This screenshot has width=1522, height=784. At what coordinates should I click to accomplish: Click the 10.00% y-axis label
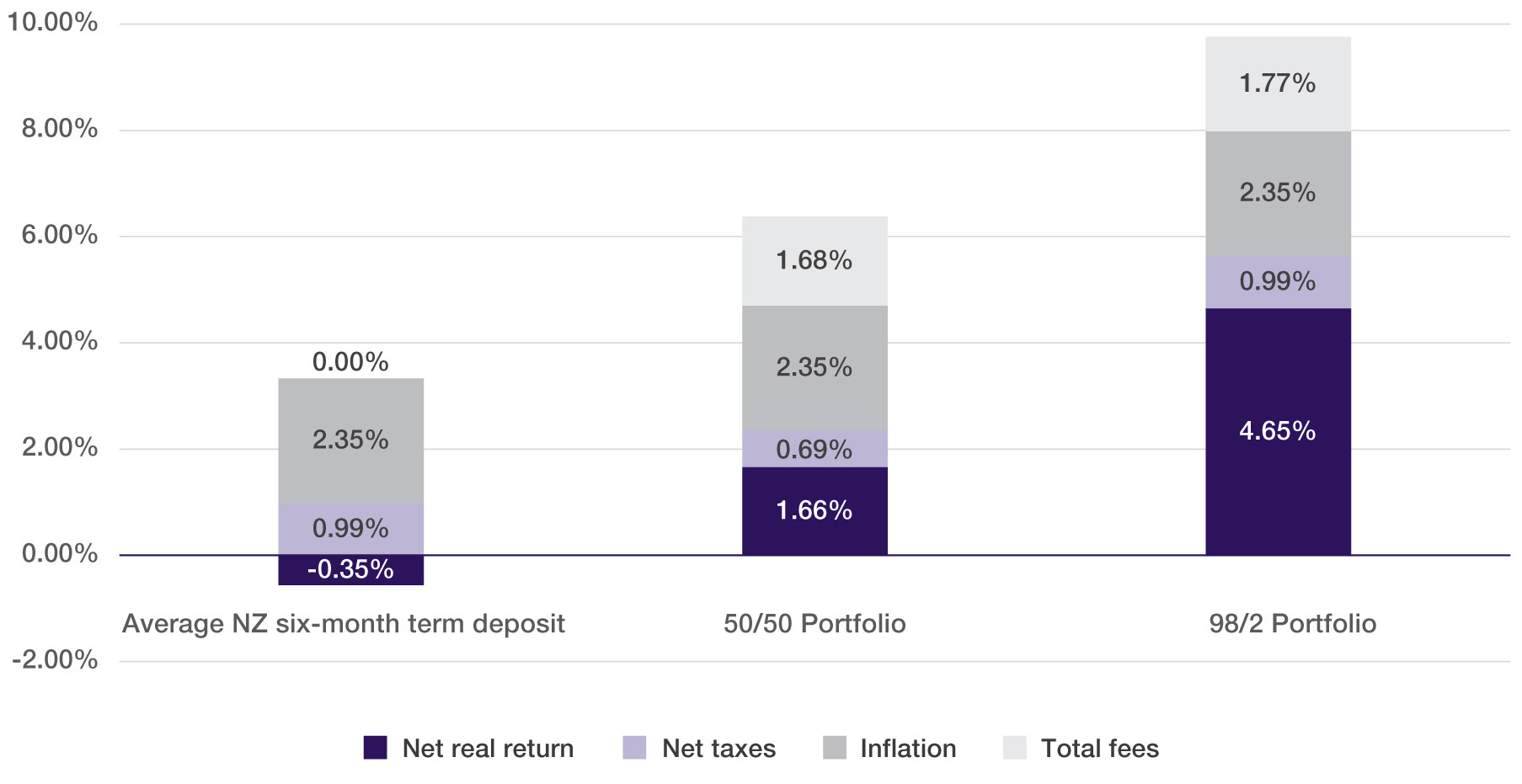52,23
